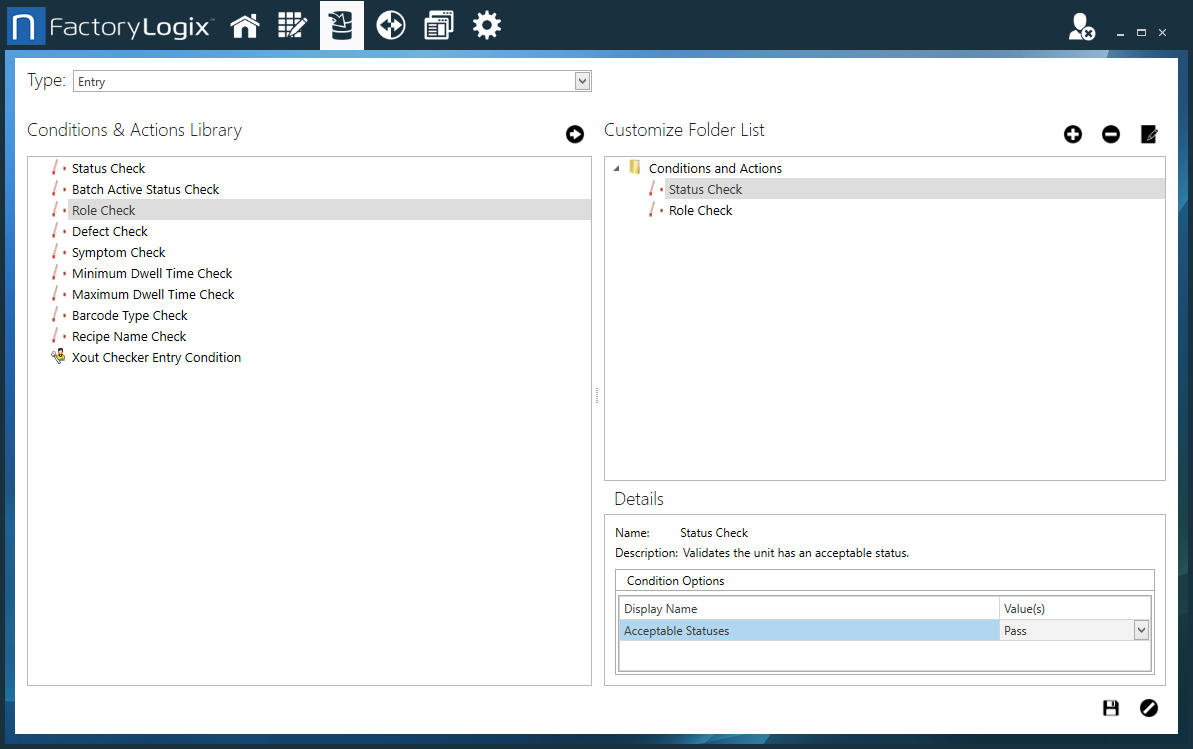Image resolution: width=1193 pixels, height=749 pixels.
Task: Add a folder with the plus icon
Action: [1072, 133]
